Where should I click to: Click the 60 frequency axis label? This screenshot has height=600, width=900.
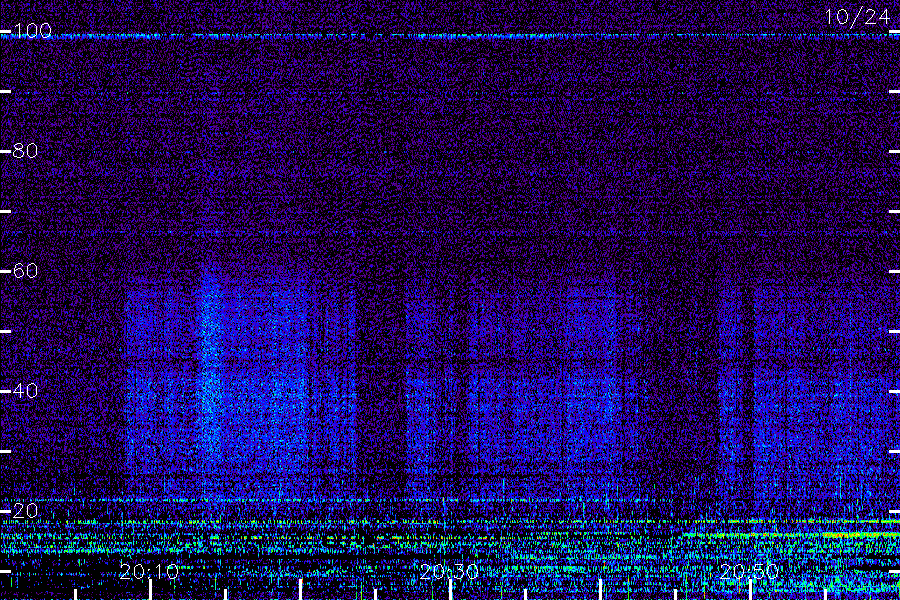25,271
